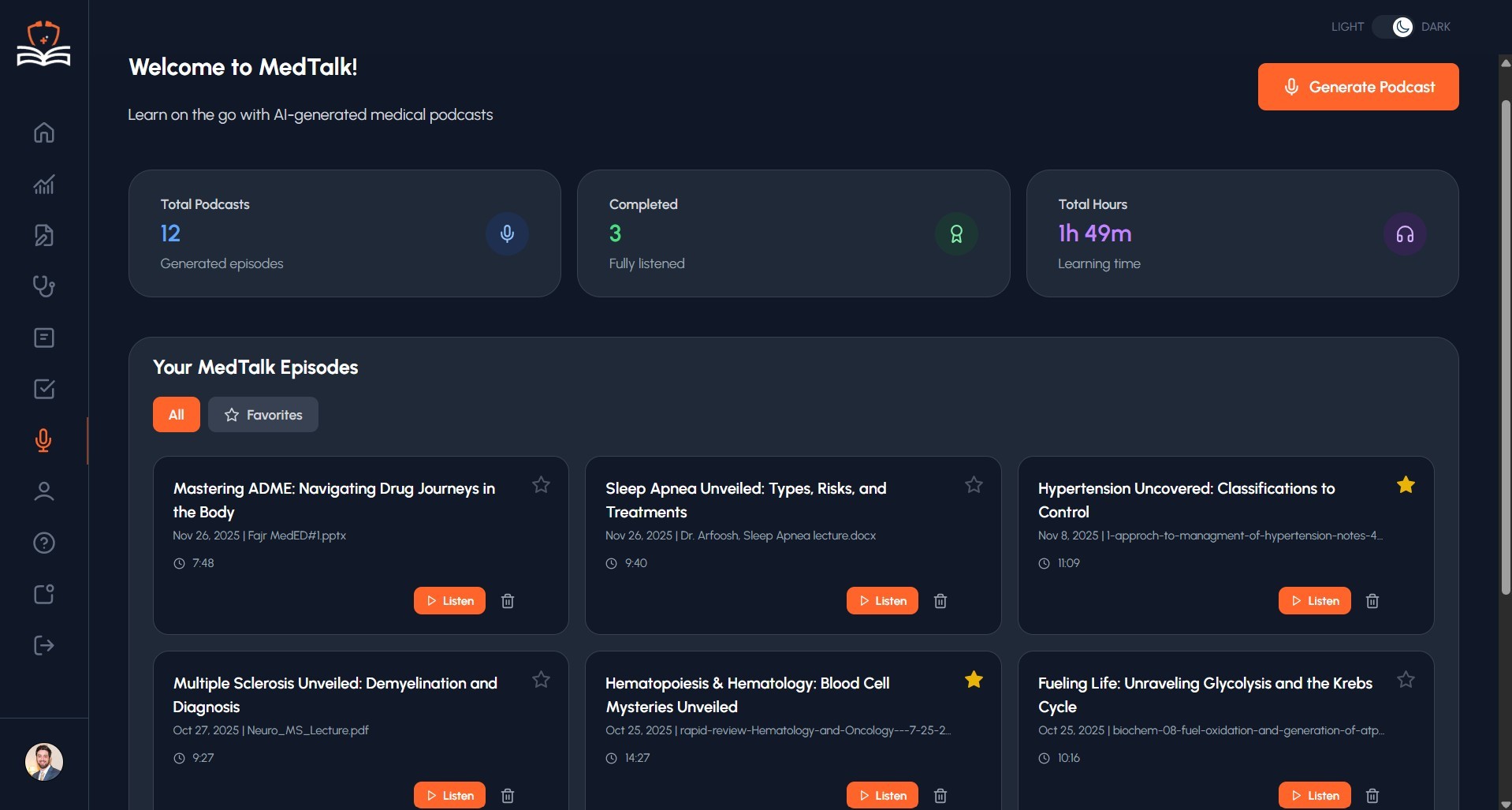Listen to the Mastering ADME episode
The width and height of the screenshot is (1512, 810).
tap(449, 601)
